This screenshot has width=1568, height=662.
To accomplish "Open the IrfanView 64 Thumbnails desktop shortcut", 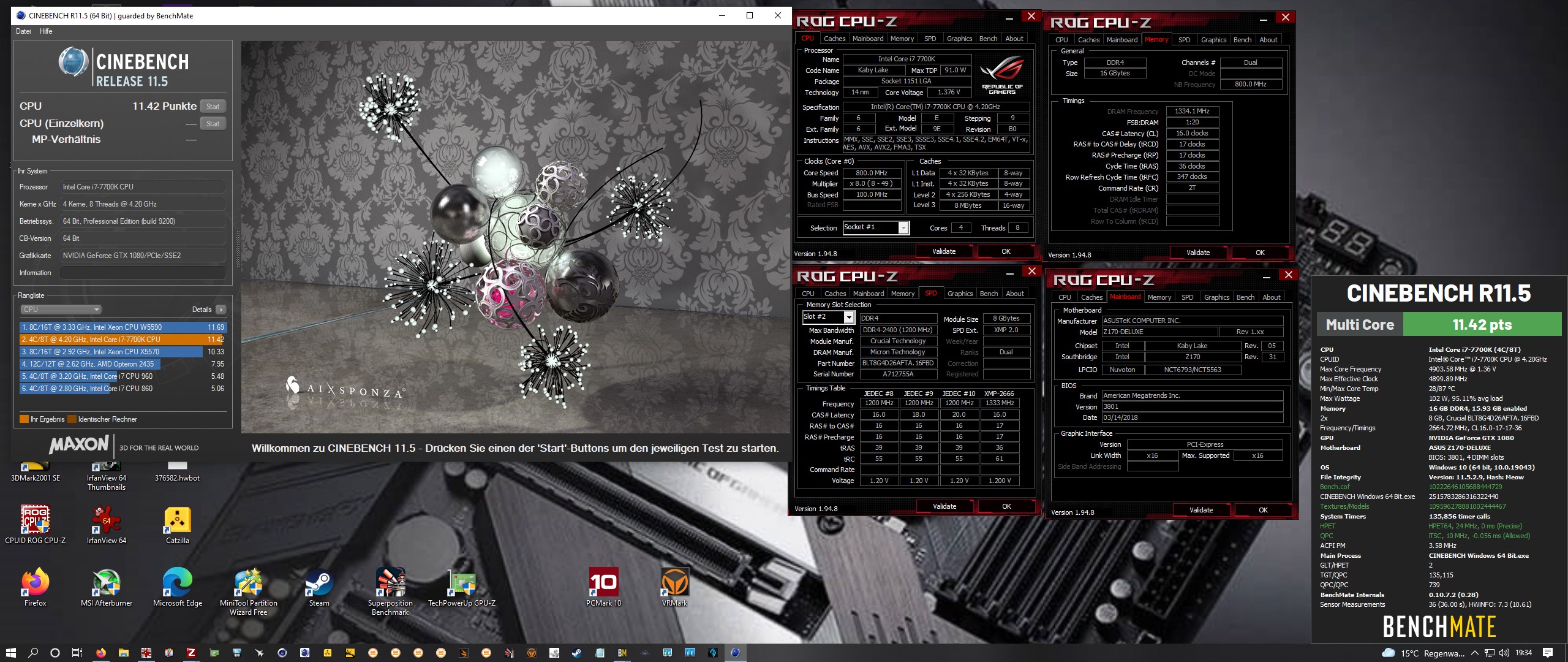I will [107, 476].
